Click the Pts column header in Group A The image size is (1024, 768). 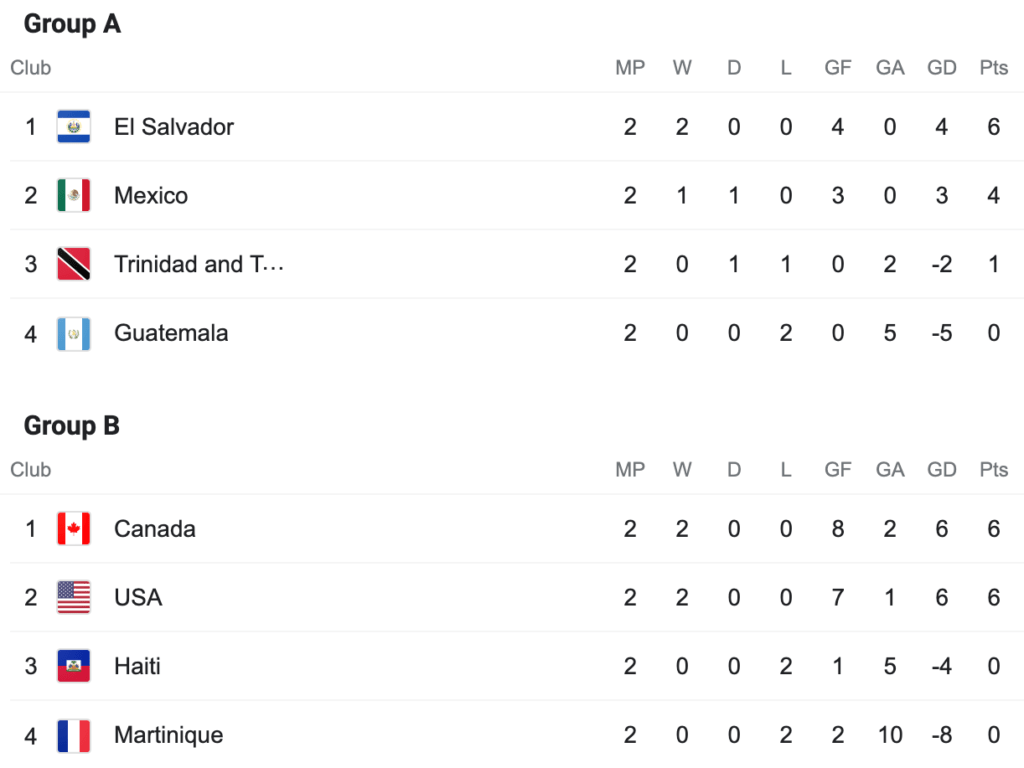993,68
